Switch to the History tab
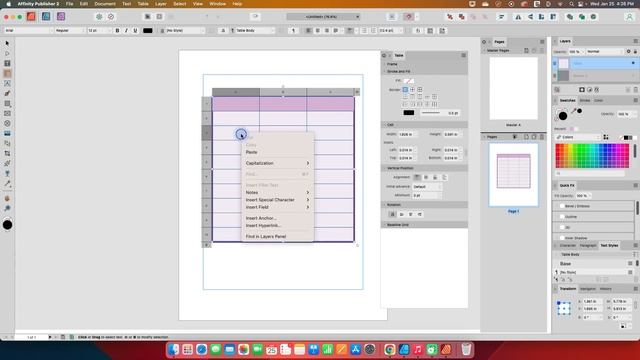Image resolution: width=640 pixels, height=360 pixels. pyautogui.click(x=606, y=289)
